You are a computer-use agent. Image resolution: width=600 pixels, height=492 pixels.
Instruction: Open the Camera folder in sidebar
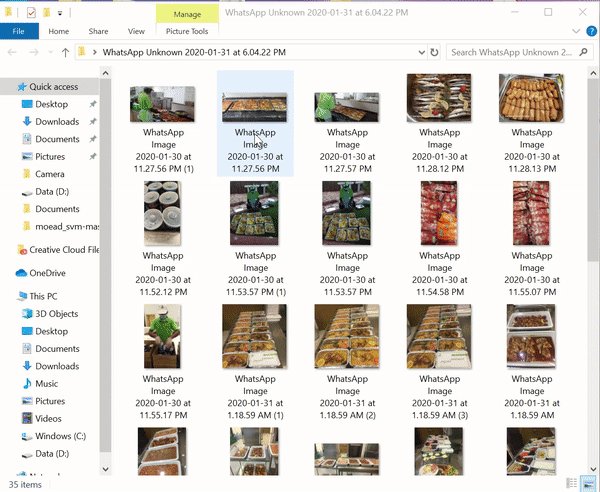click(49, 174)
